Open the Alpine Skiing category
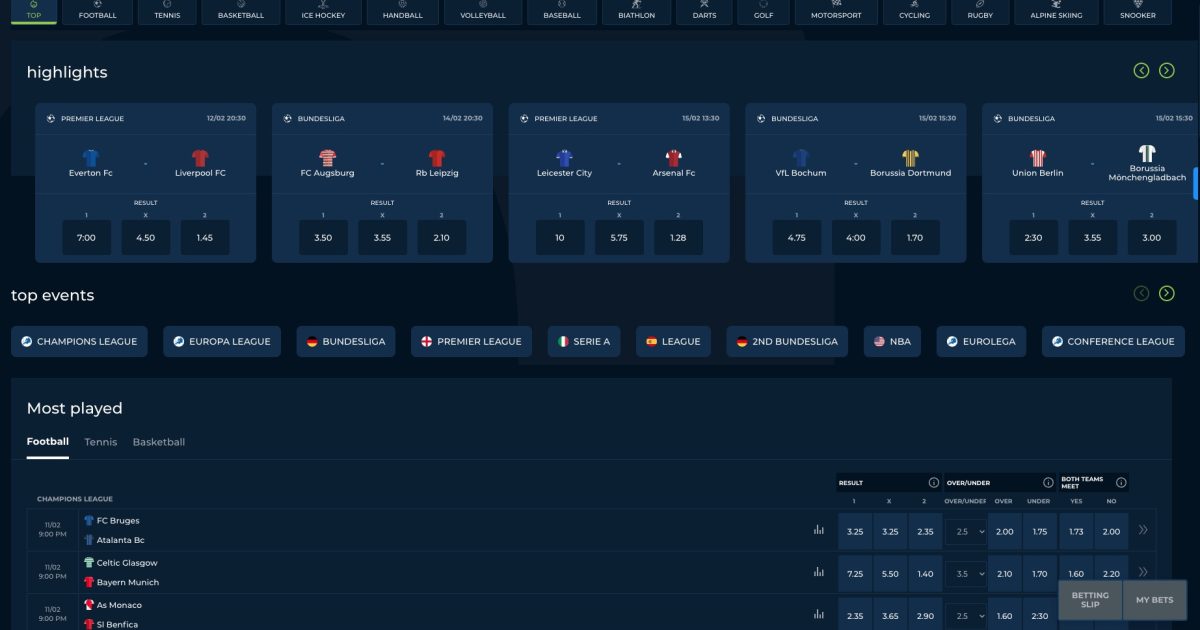 (x=1056, y=12)
